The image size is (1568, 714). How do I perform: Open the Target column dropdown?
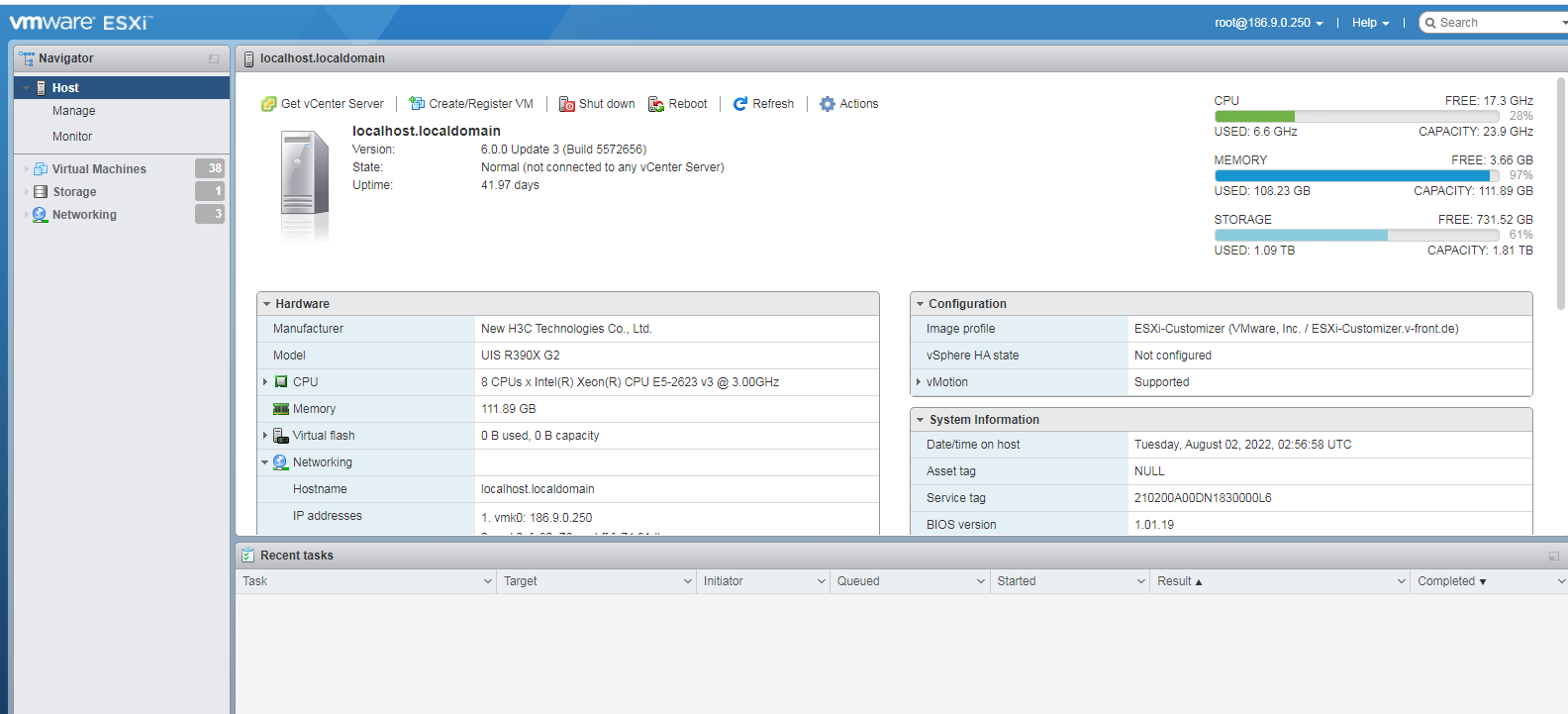coord(688,581)
